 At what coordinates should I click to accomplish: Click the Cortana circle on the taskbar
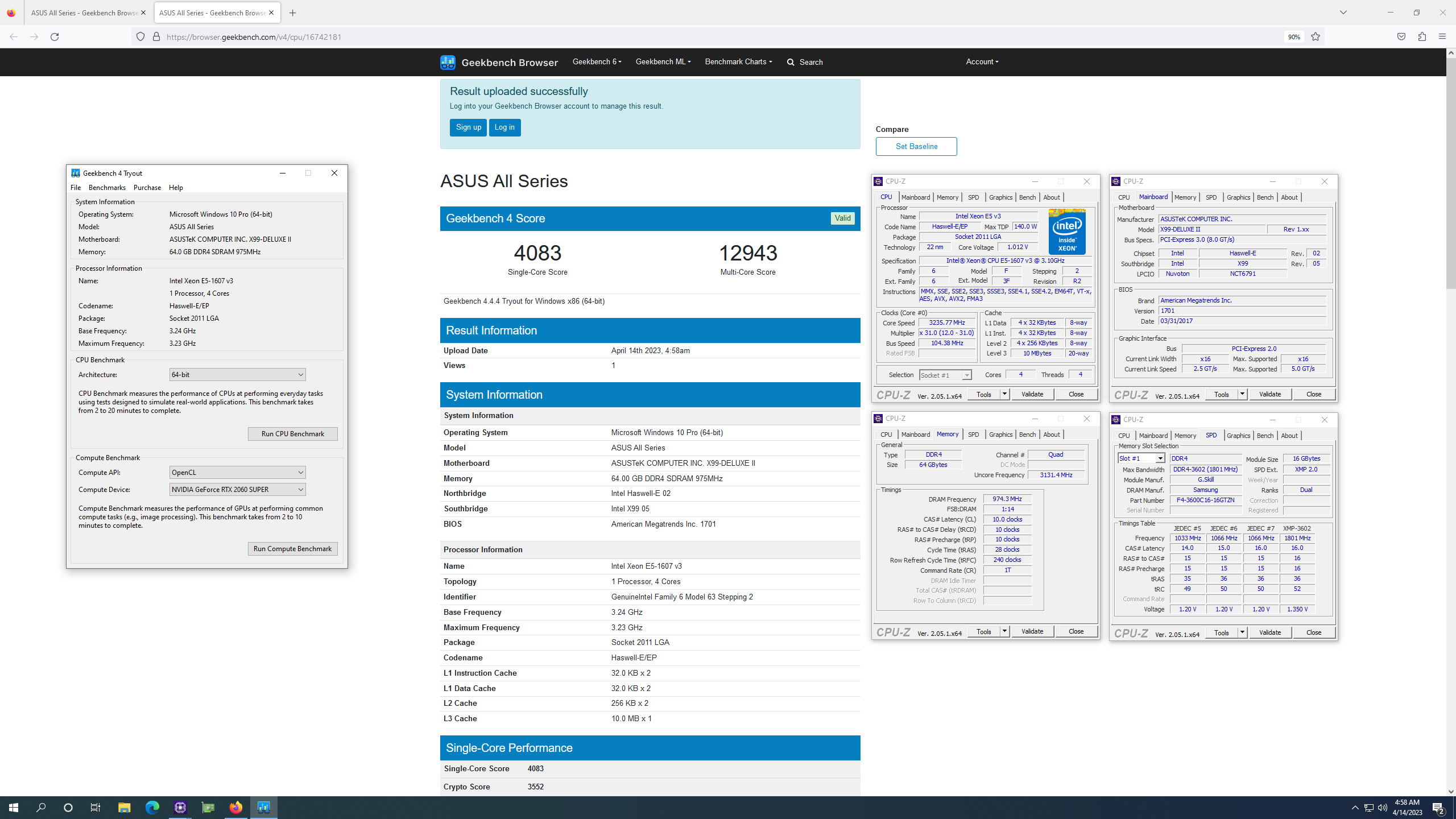coord(68,807)
